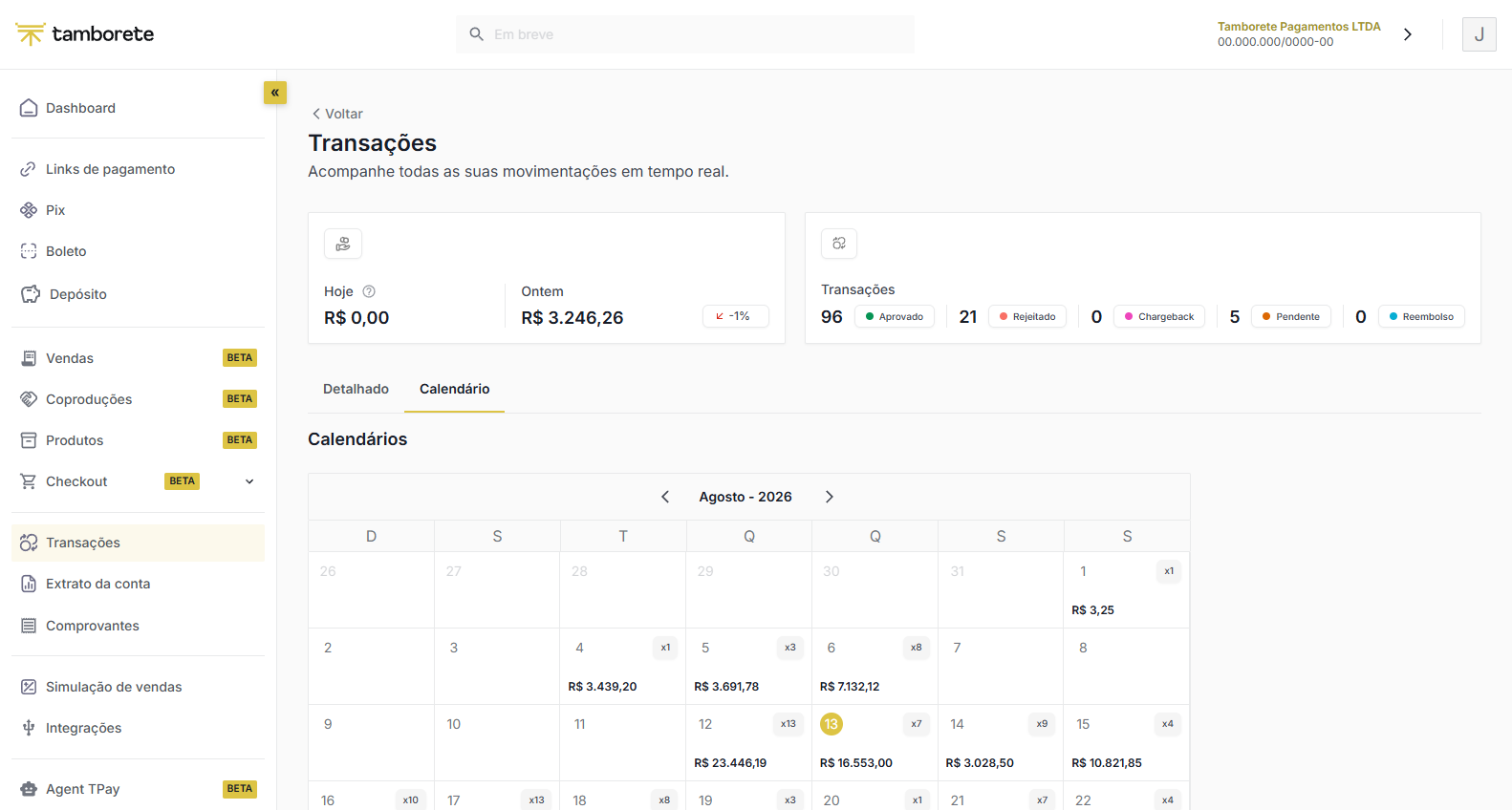Filter by Reembolso status badge
This screenshot has height=810, width=1512.
[x=1421, y=316]
